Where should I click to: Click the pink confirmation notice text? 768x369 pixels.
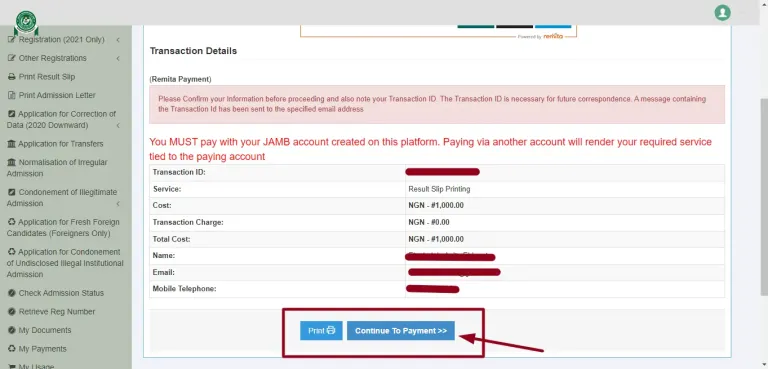[432, 104]
